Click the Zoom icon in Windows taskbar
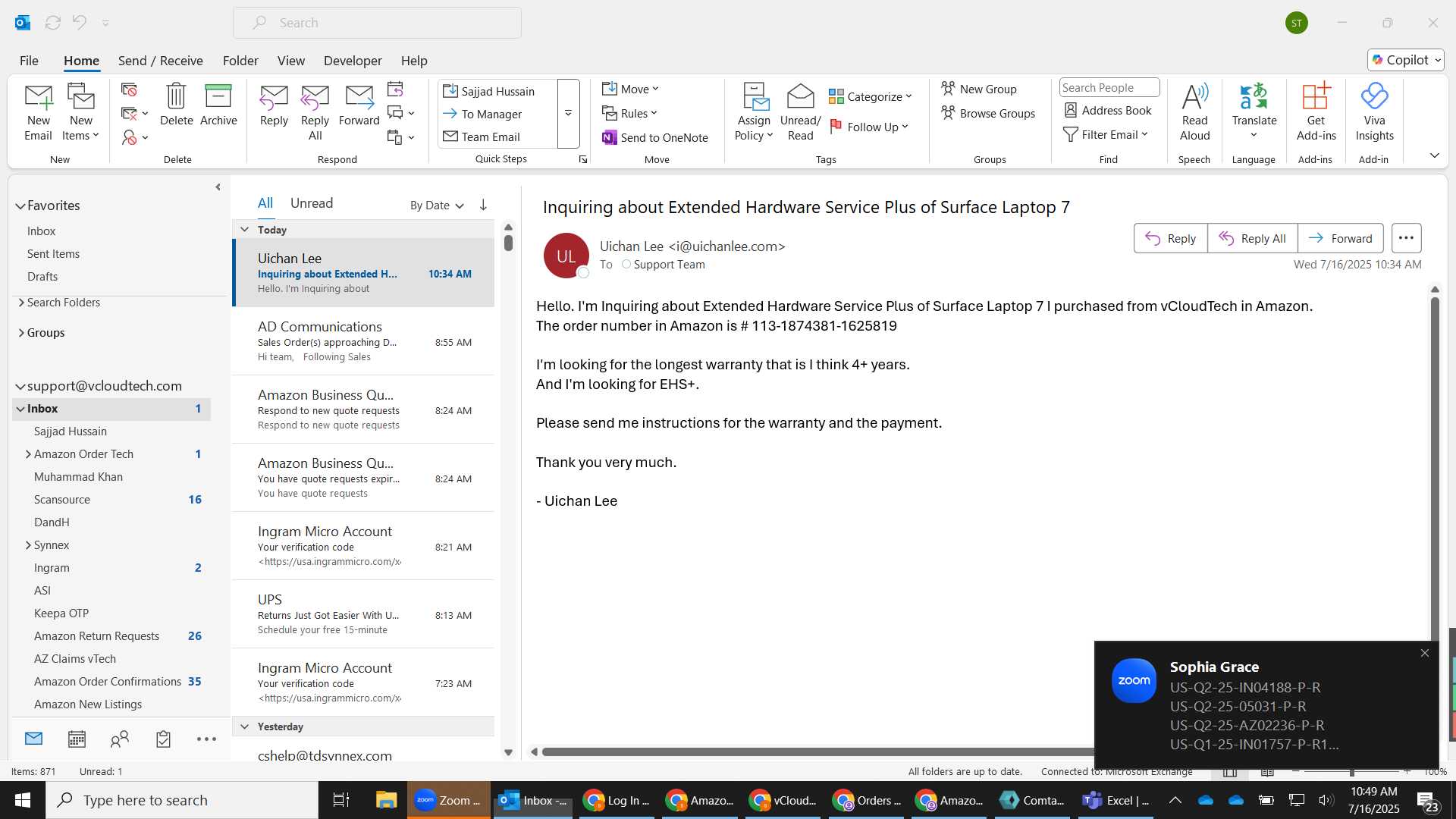 click(x=448, y=800)
